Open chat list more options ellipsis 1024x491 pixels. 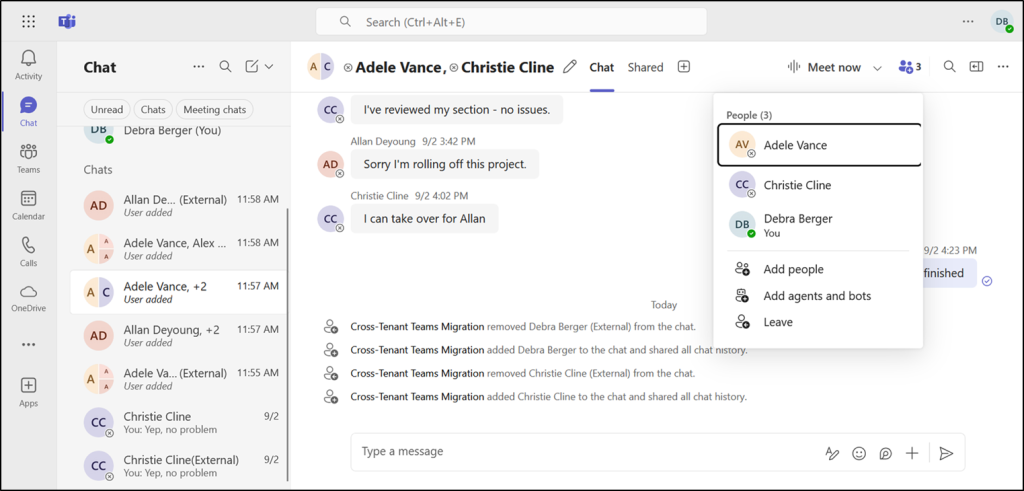click(199, 67)
